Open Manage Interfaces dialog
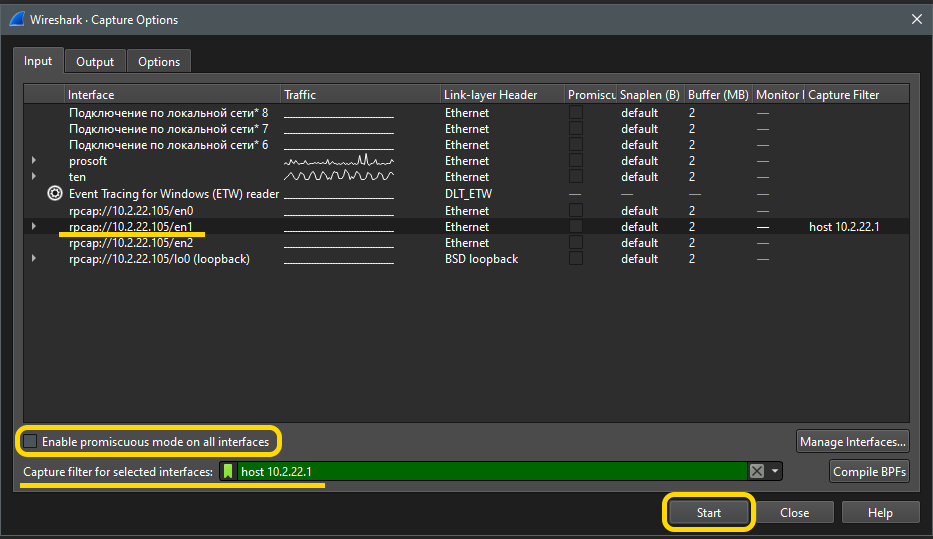Screen dimensions: 933x539 853,441
